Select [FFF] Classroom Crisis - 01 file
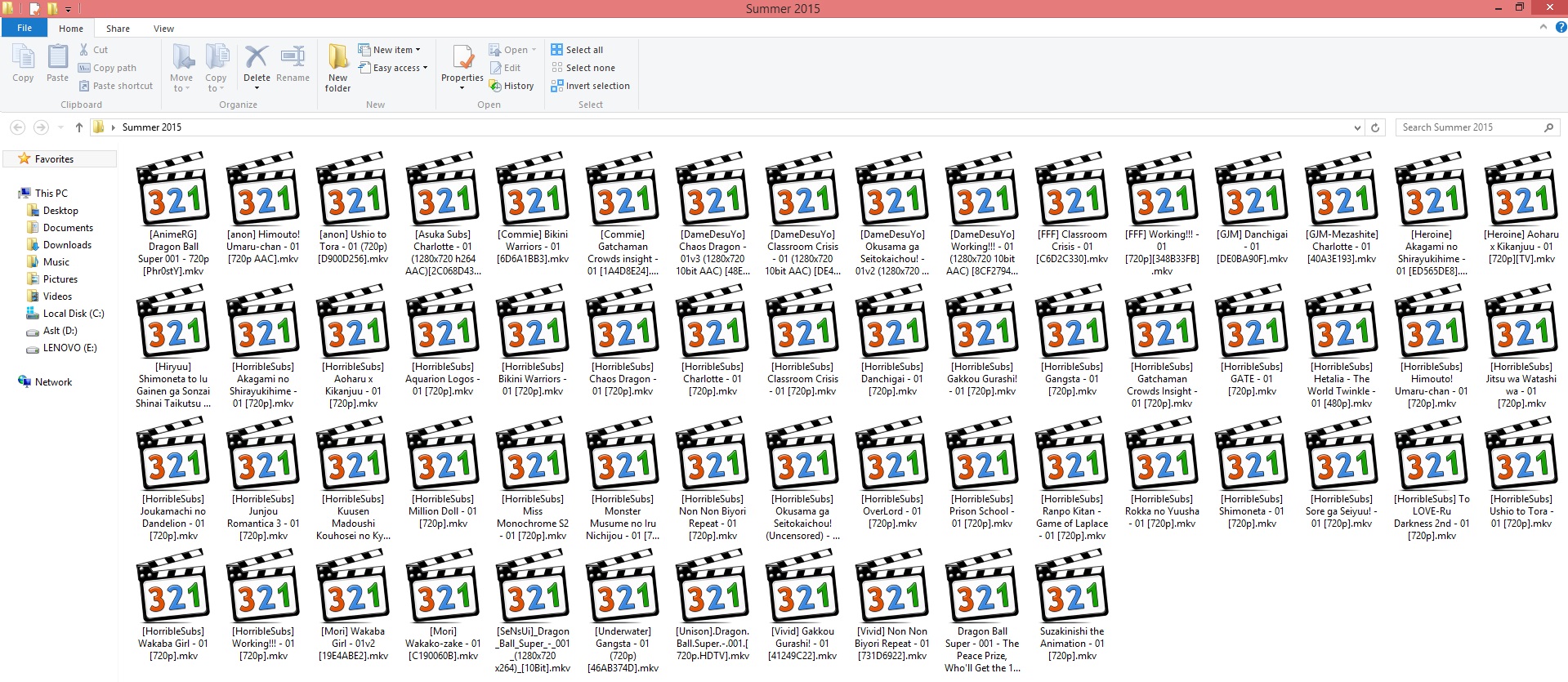This screenshot has width=1568, height=682. click(1072, 208)
